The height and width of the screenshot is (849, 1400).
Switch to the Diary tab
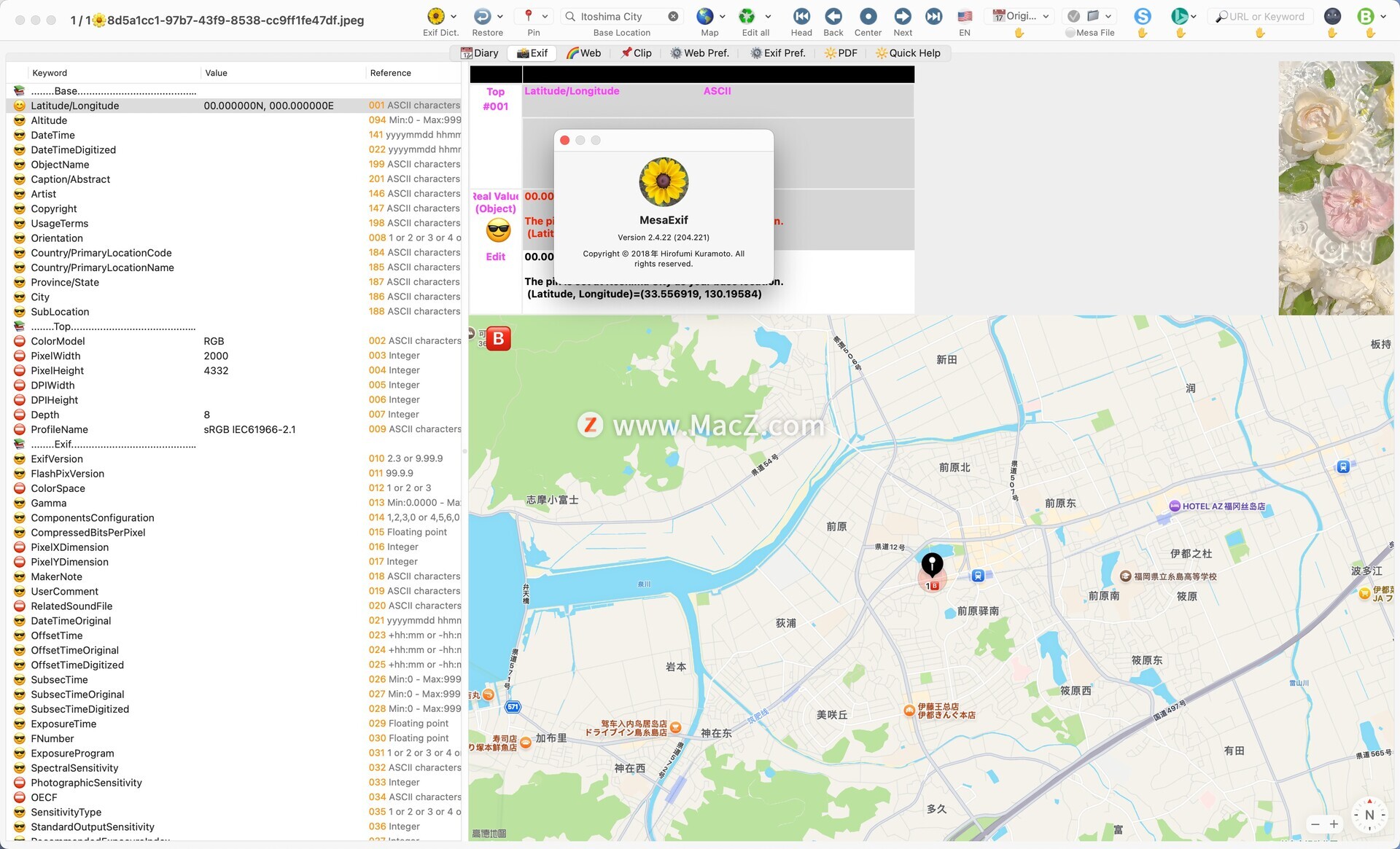click(x=480, y=53)
